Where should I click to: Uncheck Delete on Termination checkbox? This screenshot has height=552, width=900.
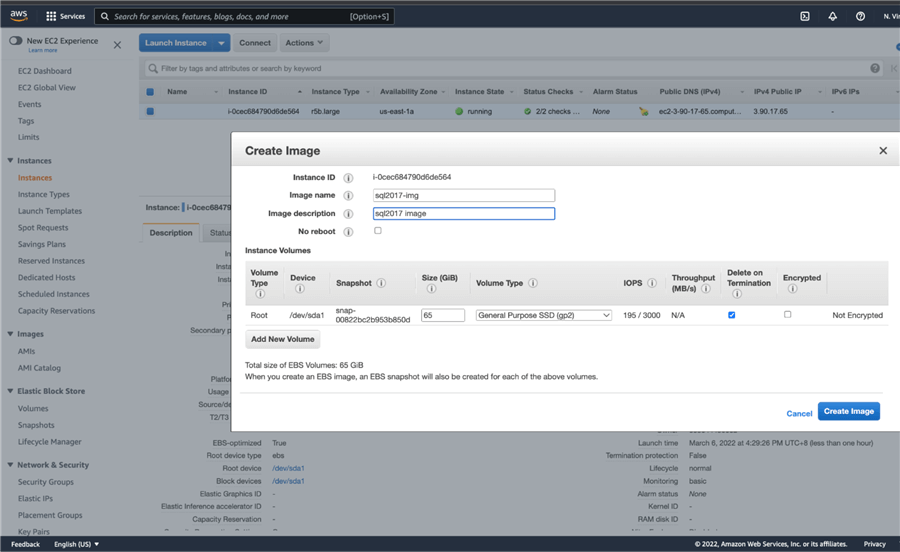pos(732,315)
